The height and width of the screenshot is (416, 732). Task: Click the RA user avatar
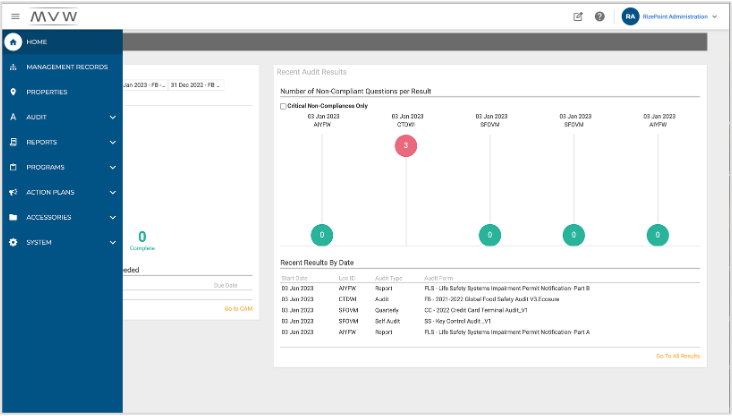tap(630, 16)
